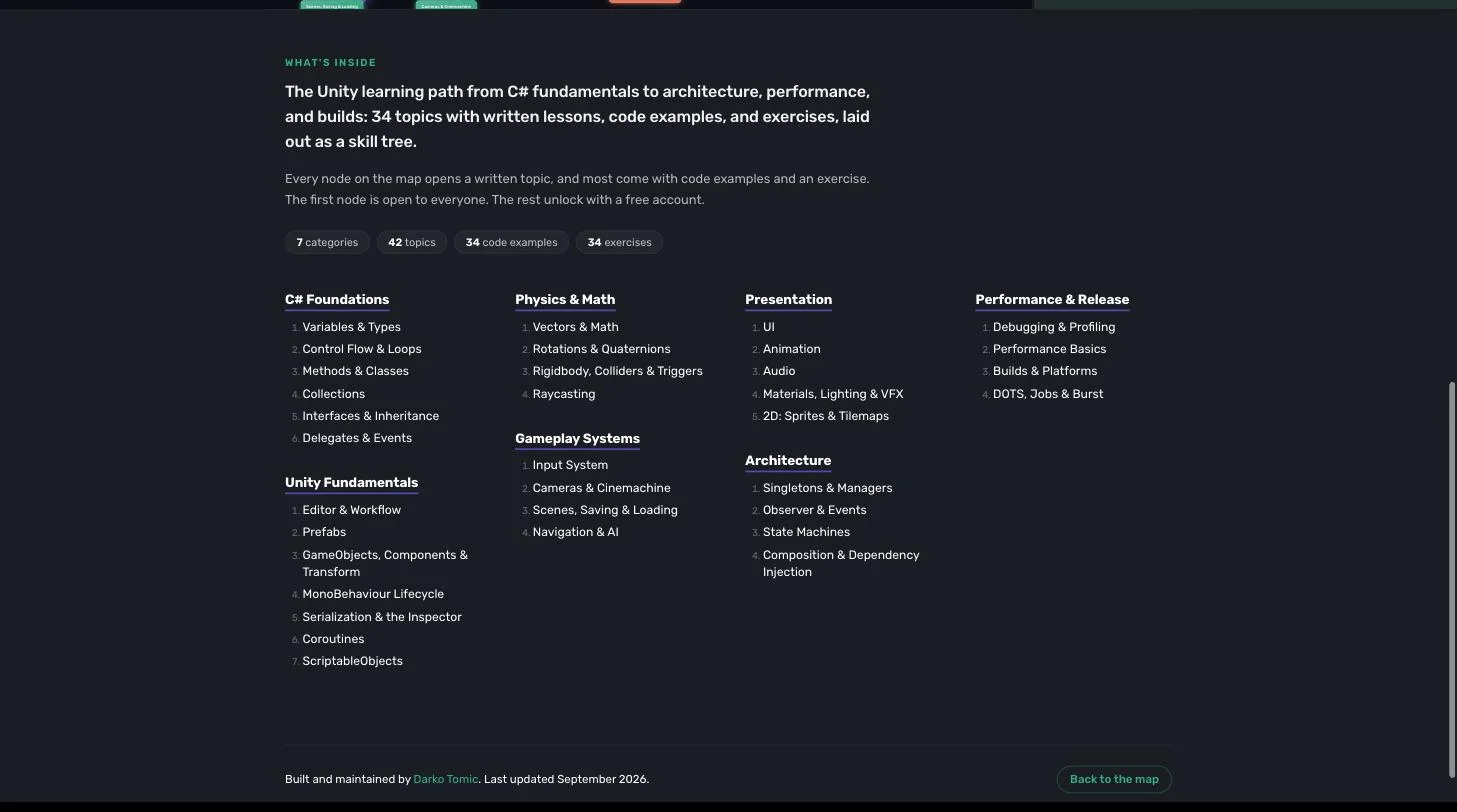The height and width of the screenshot is (812, 1457).
Task: Open the Input System topic
Action: pyautogui.click(x=570, y=465)
